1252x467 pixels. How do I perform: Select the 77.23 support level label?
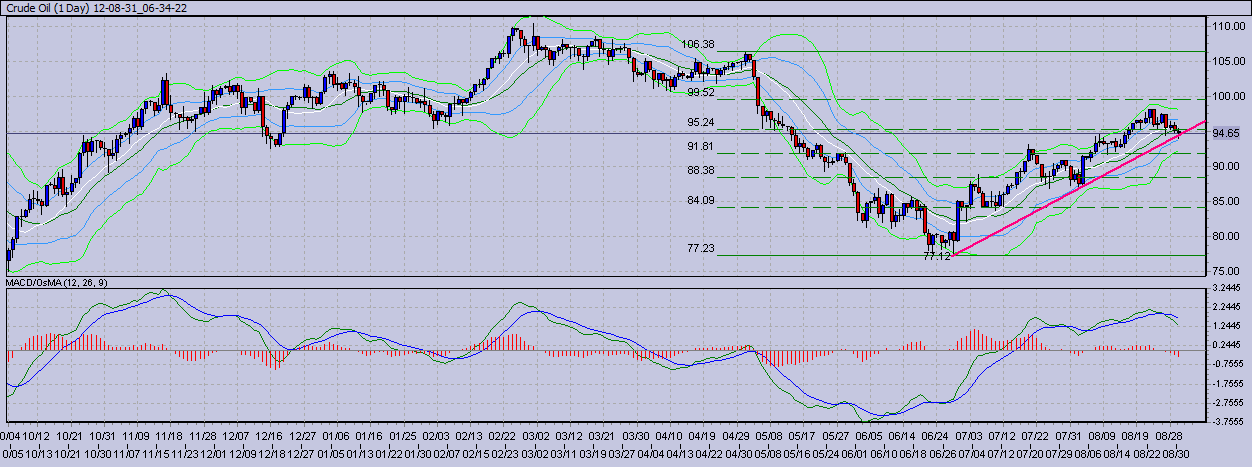point(701,248)
